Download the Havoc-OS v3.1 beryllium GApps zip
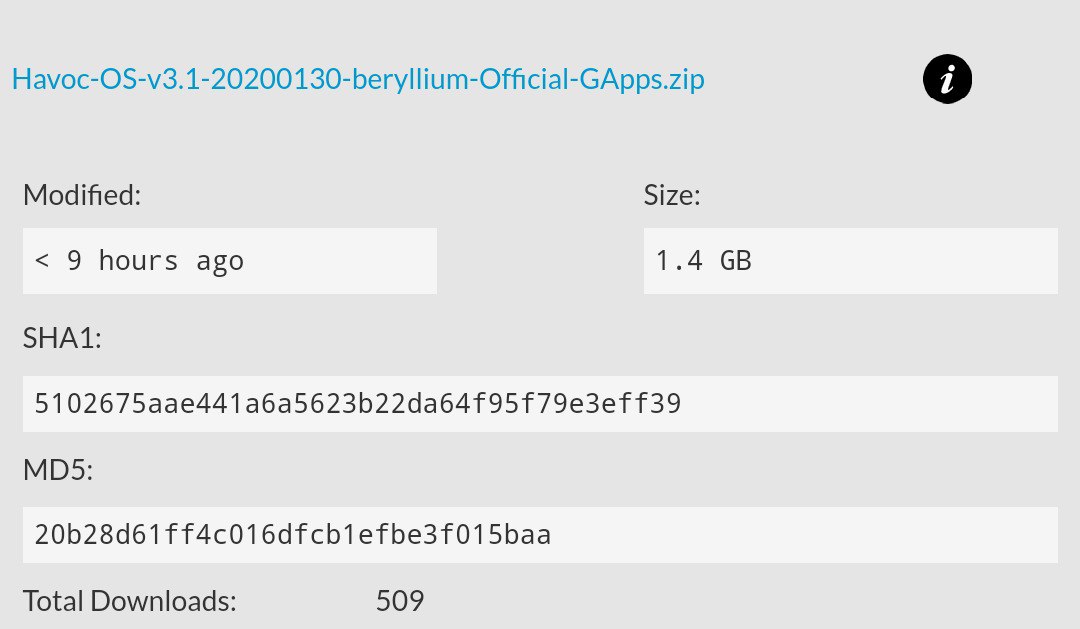 click(x=358, y=80)
